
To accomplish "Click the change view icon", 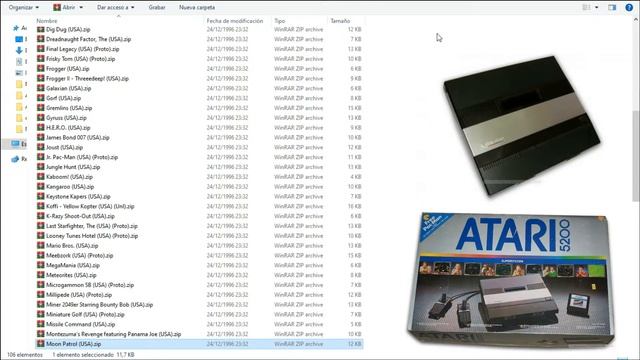I will (x=587, y=7).
